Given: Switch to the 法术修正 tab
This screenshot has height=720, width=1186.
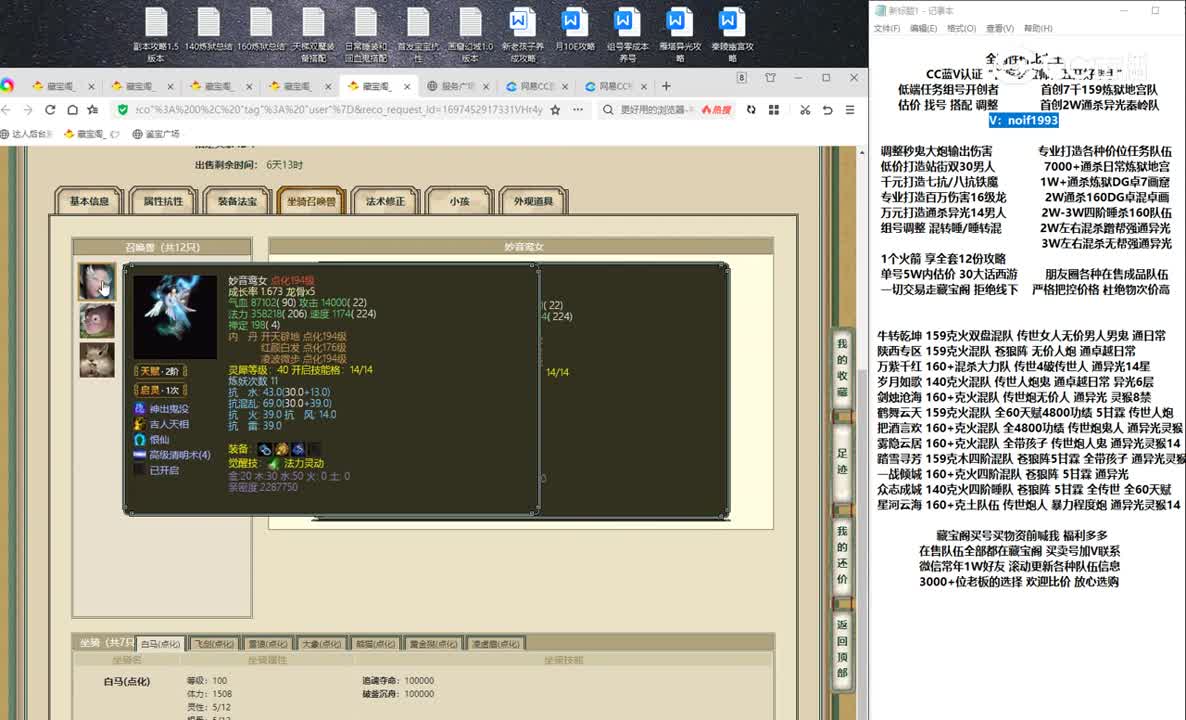Looking at the screenshot, I should tap(386, 201).
